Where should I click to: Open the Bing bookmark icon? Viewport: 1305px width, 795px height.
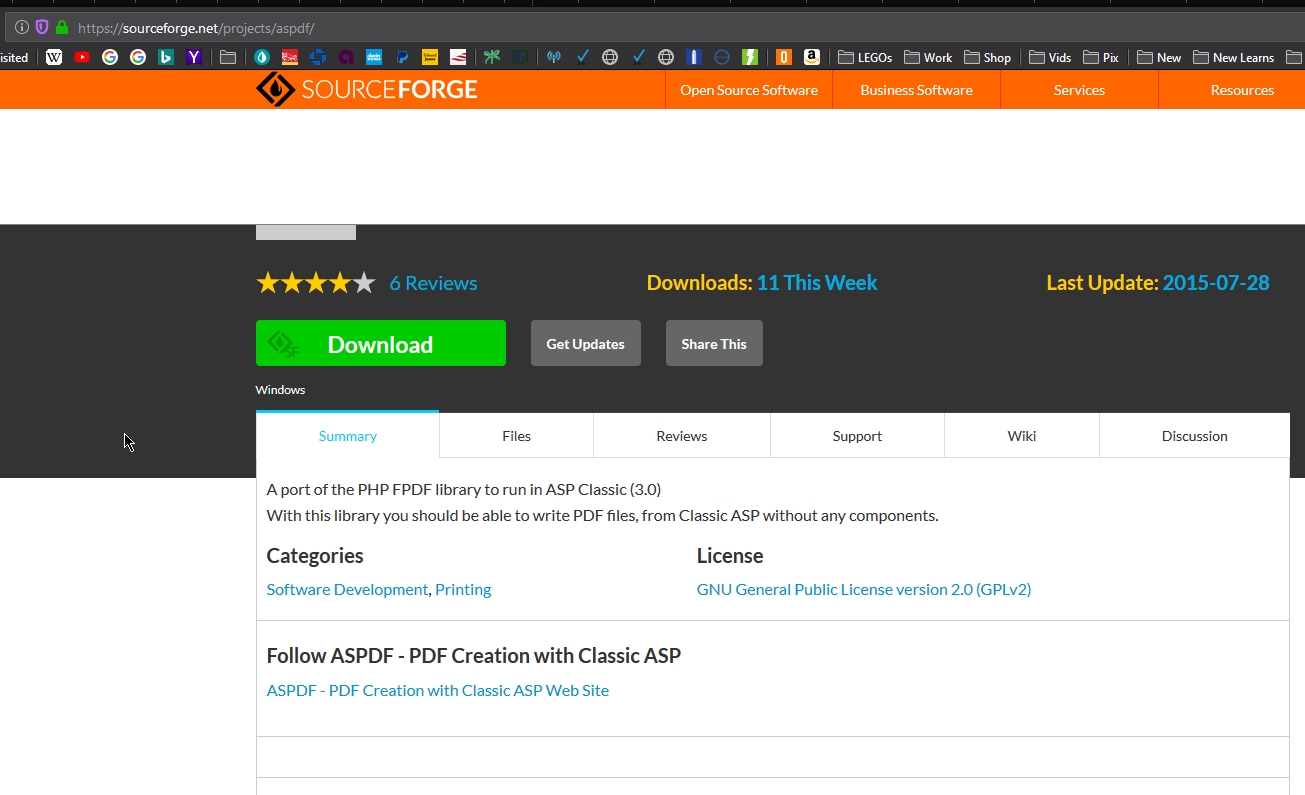[x=166, y=57]
